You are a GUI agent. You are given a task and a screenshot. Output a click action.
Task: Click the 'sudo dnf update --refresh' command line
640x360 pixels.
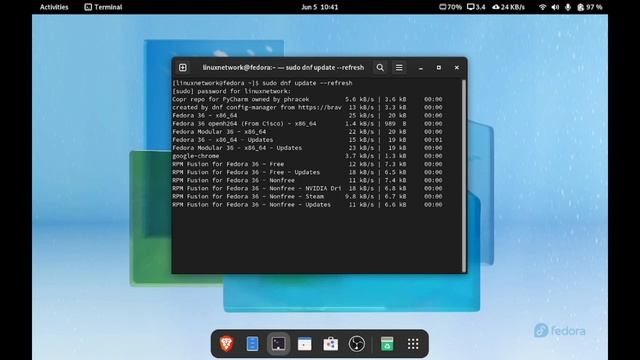coord(262,83)
